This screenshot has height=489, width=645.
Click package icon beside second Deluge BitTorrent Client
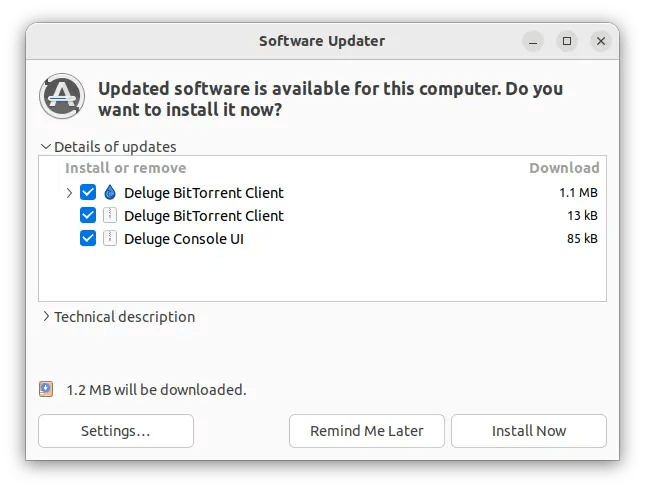click(110, 215)
